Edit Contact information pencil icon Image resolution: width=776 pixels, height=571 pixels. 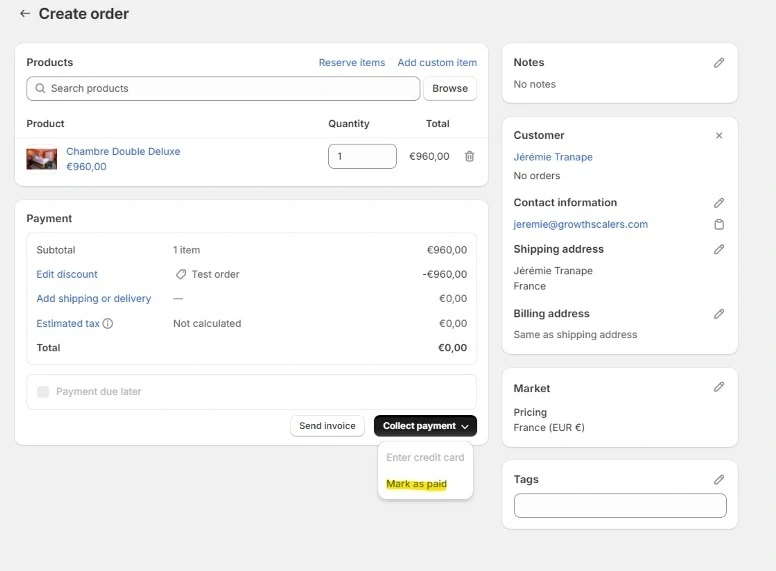[x=718, y=202]
